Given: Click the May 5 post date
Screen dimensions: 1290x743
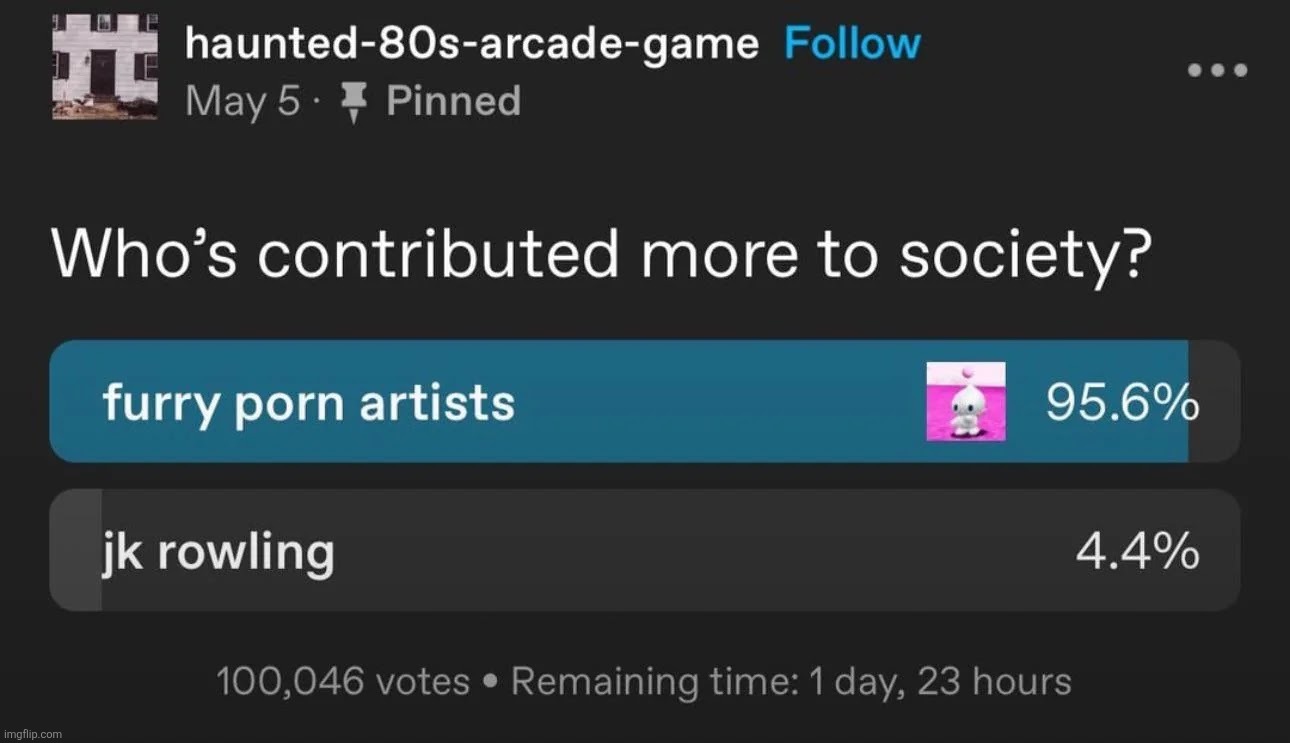Looking at the screenshot, I should 242,102.
